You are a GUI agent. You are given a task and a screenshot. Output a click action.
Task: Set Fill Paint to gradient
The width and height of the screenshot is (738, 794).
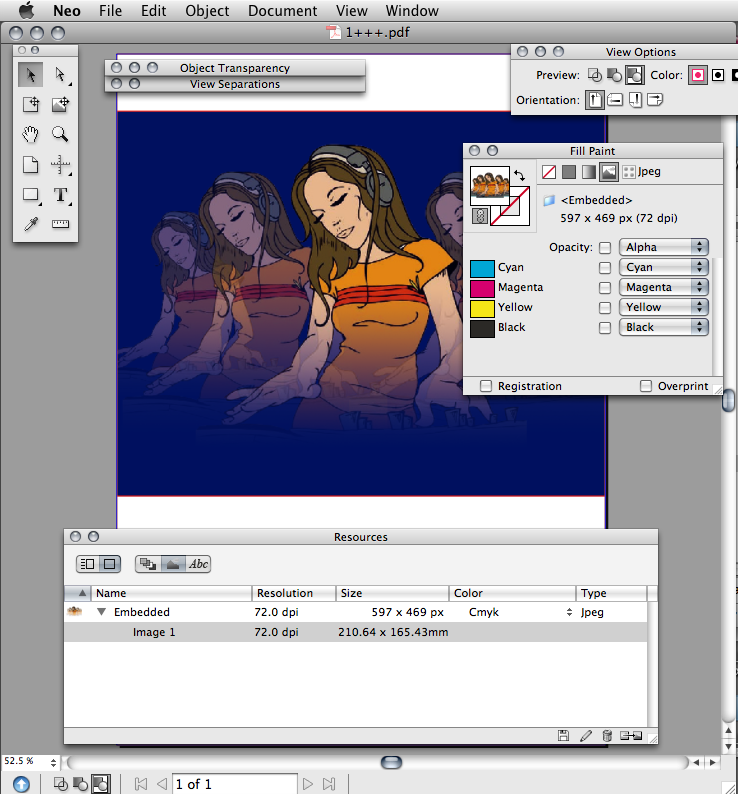pyautogui.click(x=589, y=172)
